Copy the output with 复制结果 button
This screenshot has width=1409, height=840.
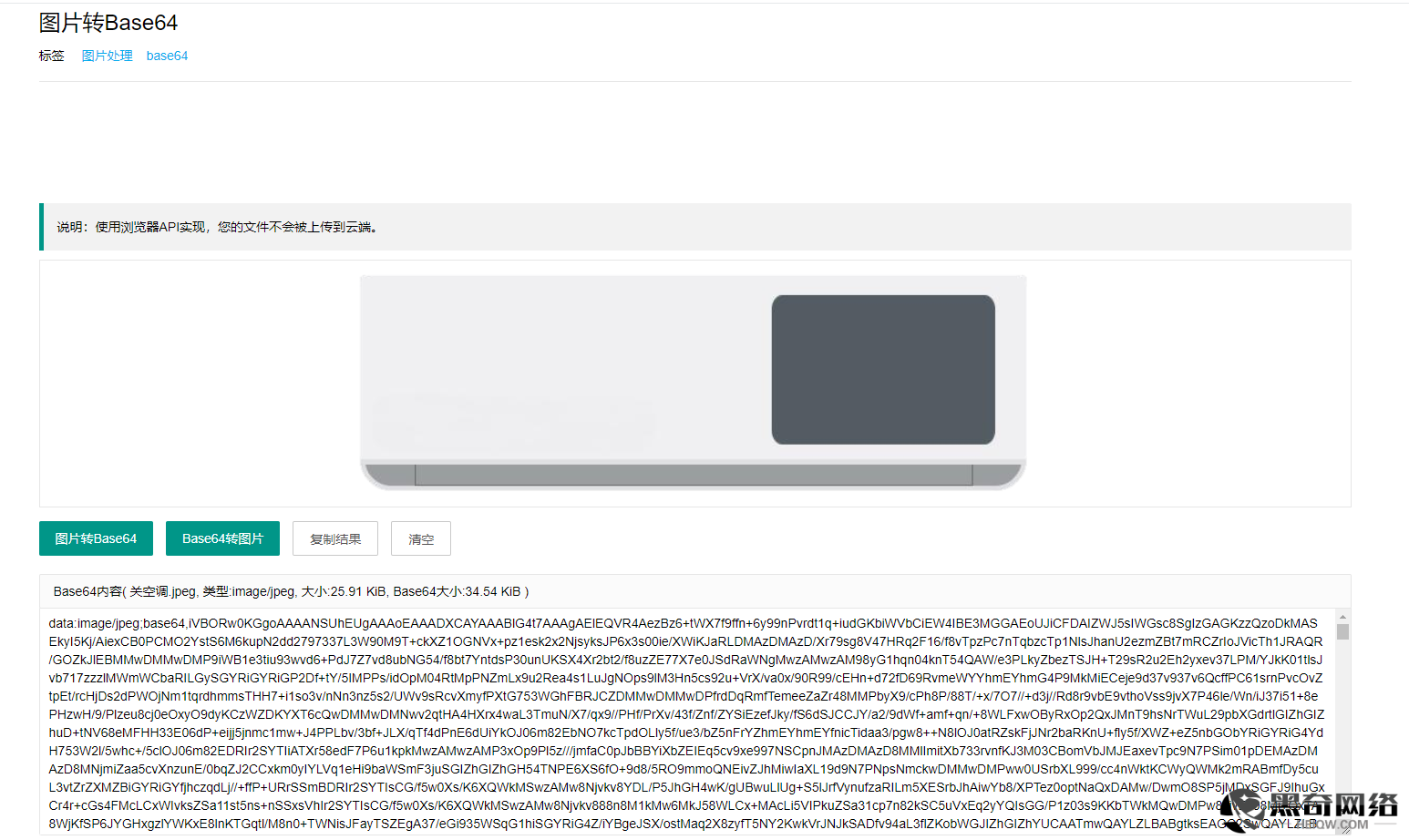tap(335, 538)
